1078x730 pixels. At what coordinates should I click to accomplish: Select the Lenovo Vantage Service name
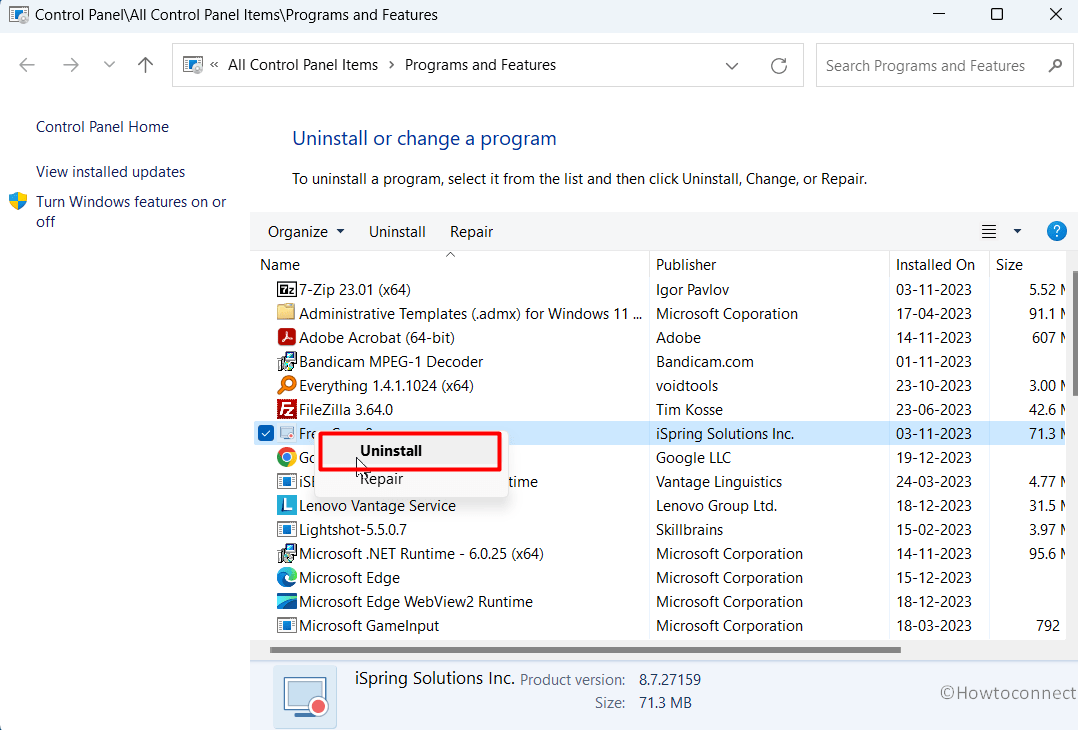pos(377,505)
